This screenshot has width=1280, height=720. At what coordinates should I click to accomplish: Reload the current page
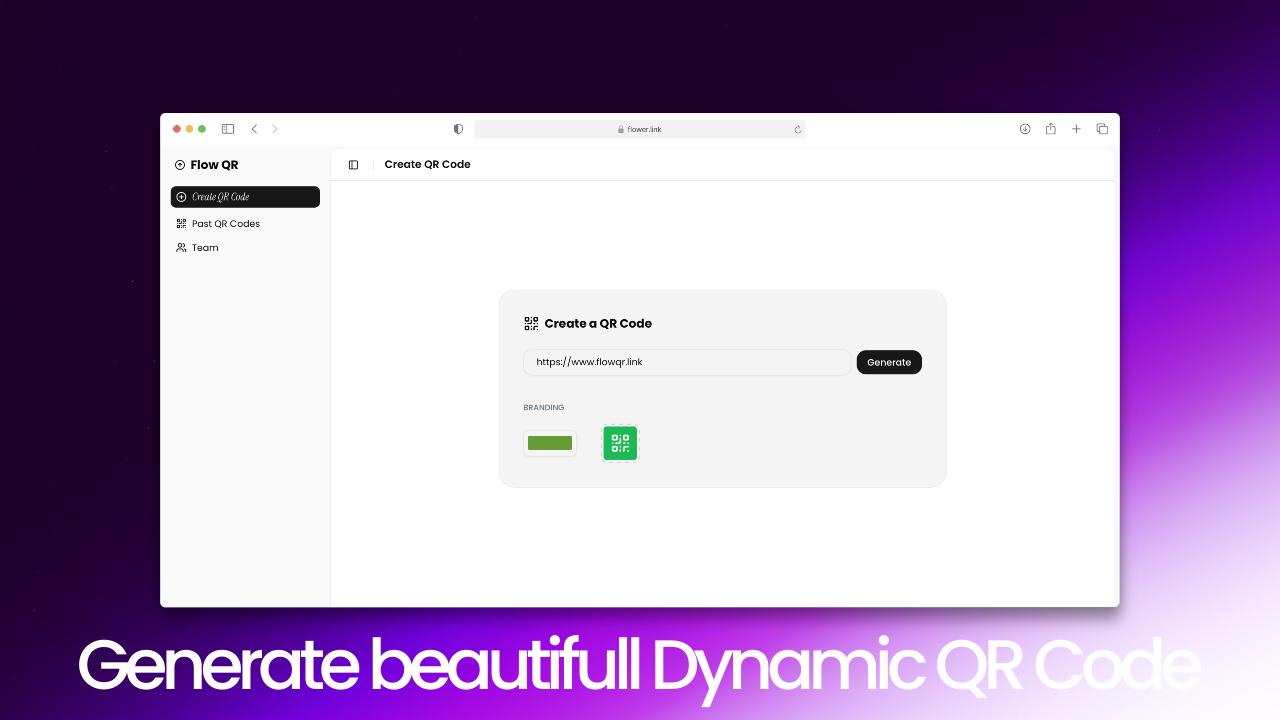click(798, 129)
